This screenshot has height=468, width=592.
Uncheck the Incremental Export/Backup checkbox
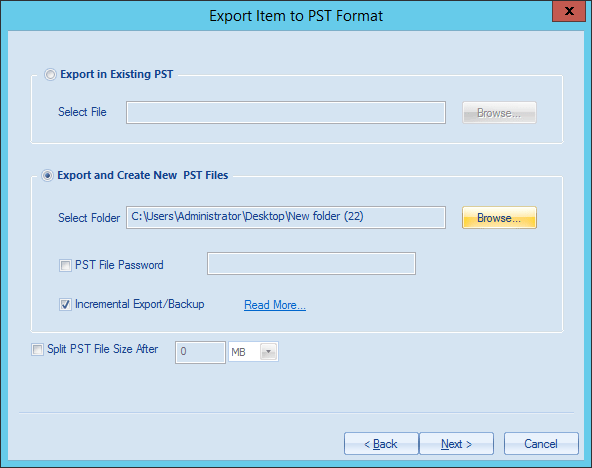coord(65,304)
